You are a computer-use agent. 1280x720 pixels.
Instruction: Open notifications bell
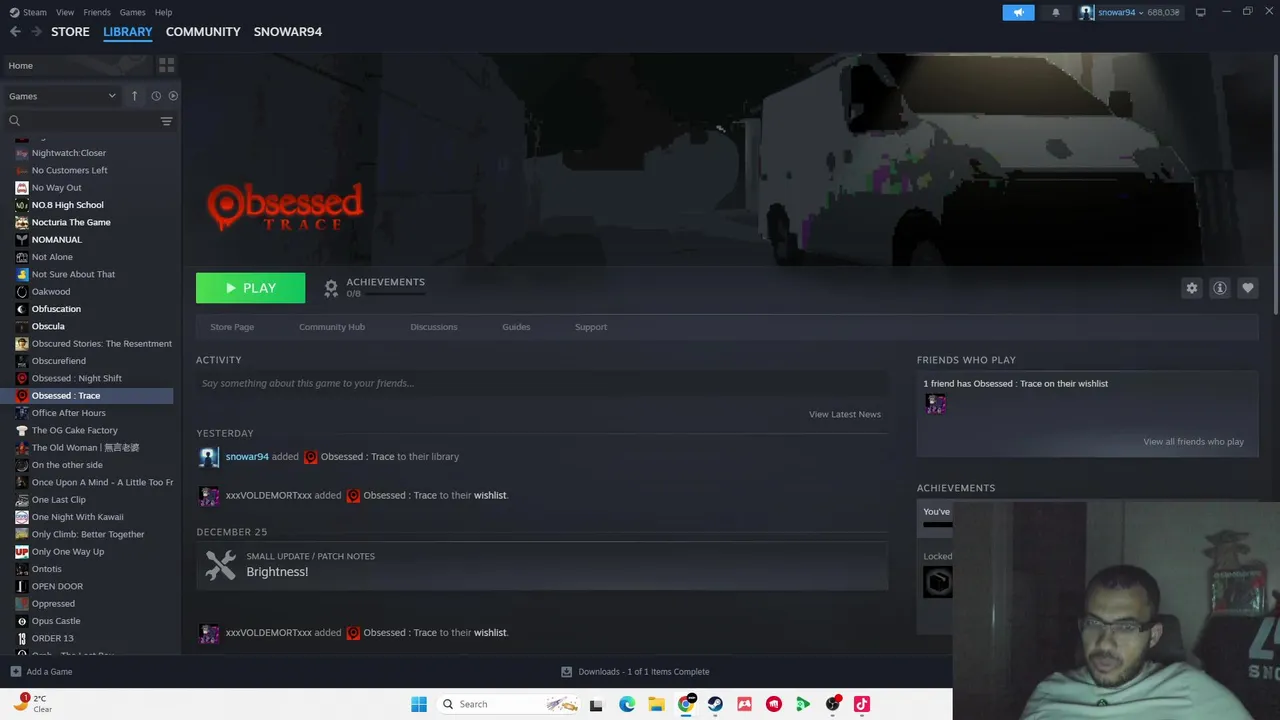pyautogui.click(x=1056, y=12)
